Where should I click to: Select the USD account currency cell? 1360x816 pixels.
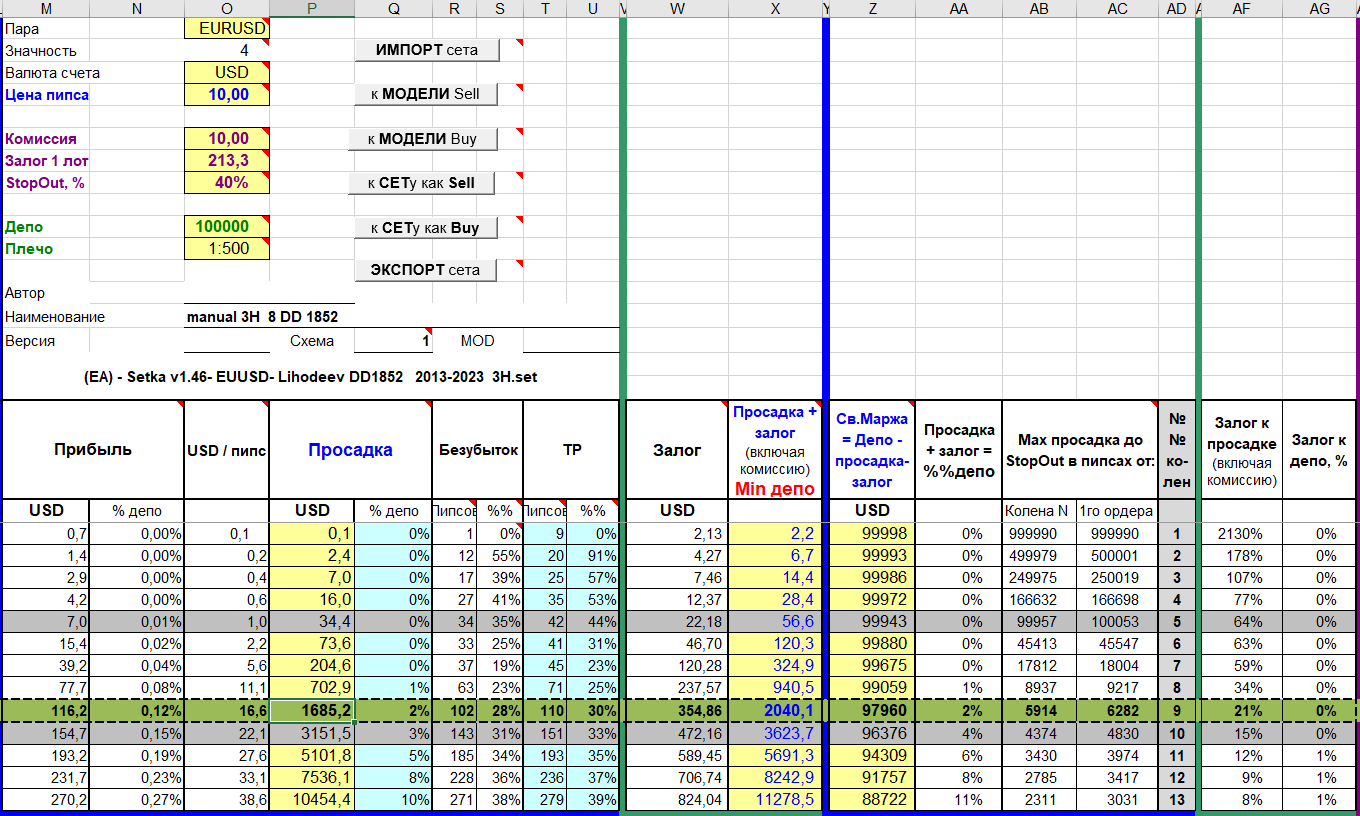(227, 73)
